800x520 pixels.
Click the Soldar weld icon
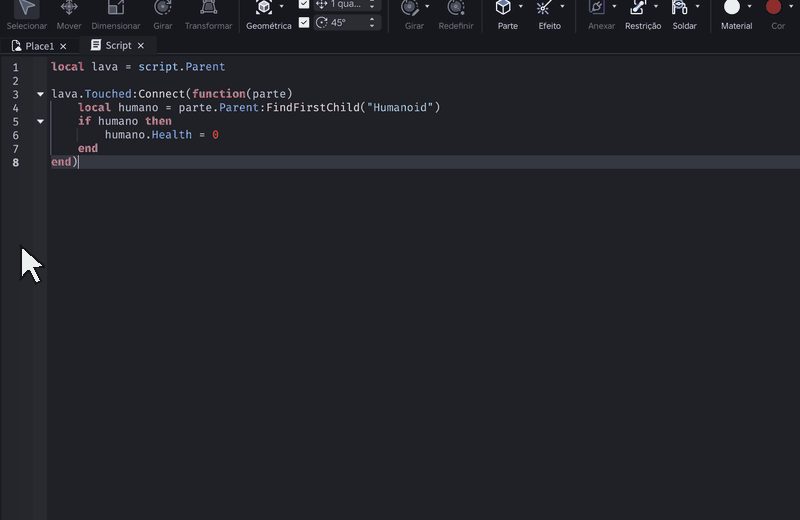(x=679, y=7)
